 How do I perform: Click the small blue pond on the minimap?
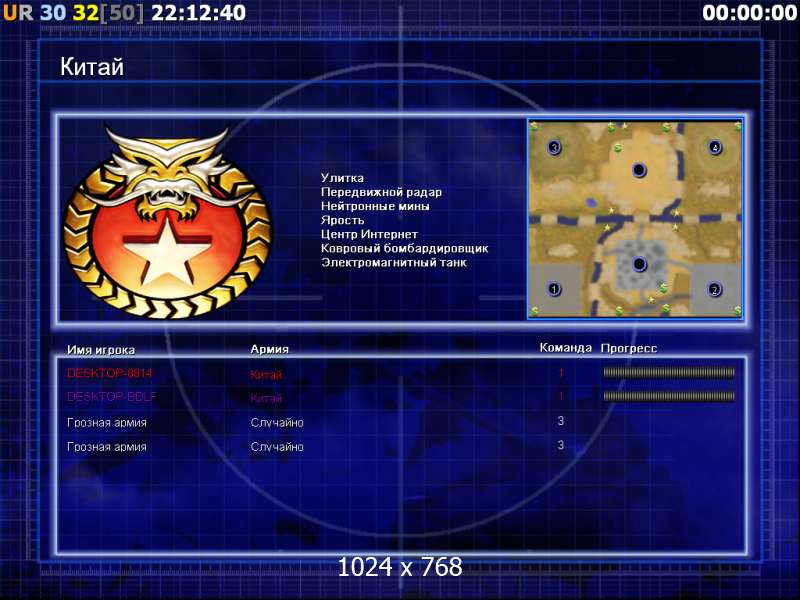pyautogui.click(x=592, y=203)
